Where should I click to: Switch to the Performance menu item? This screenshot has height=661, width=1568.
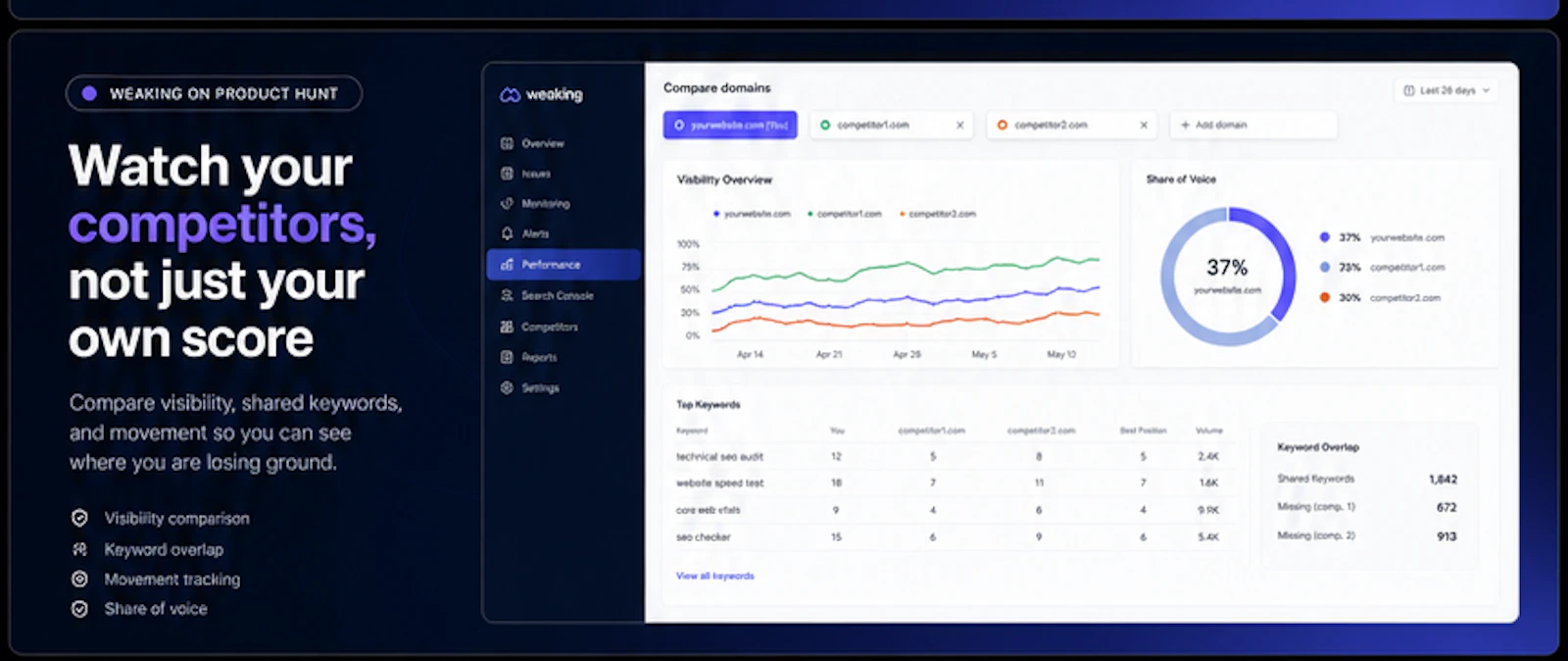[563, 265]
